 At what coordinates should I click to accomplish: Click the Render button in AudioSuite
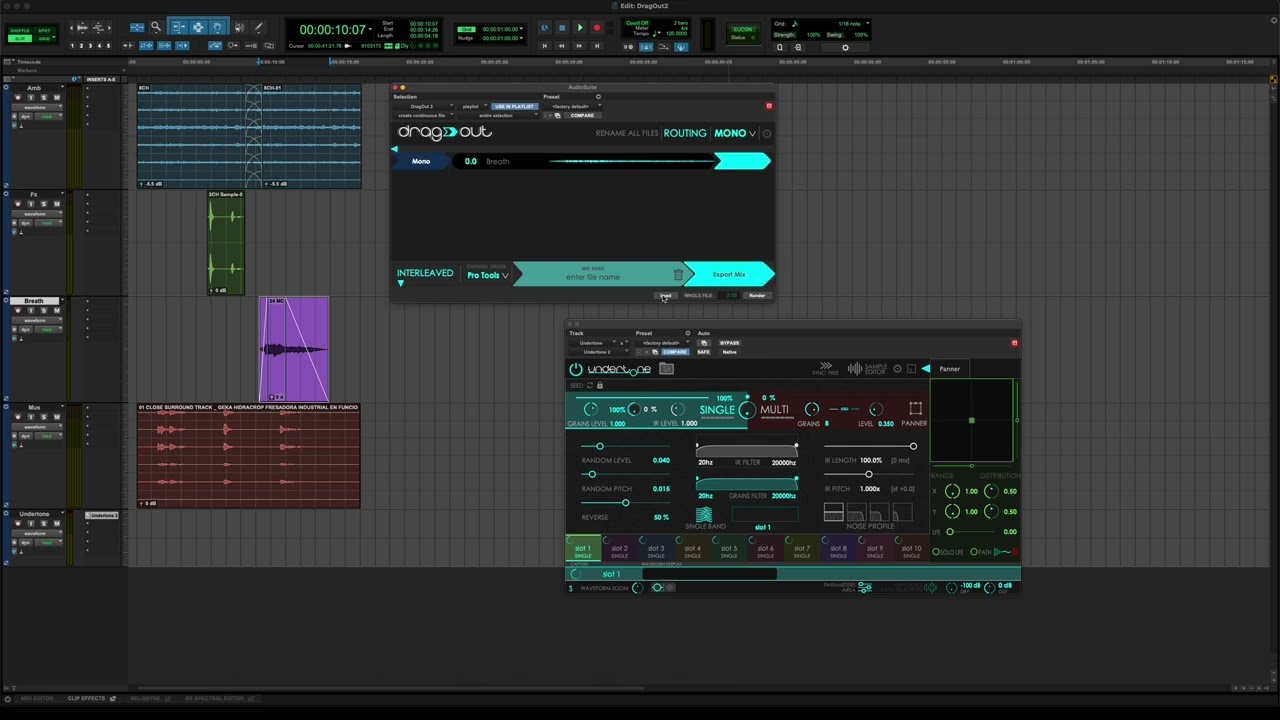point(757,296)
